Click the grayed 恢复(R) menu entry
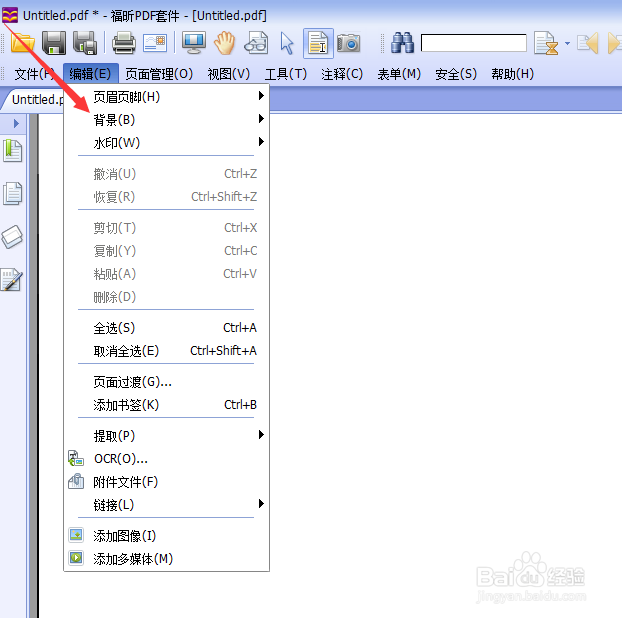Screen dimensions: 622x618 (x=167, y=197)
